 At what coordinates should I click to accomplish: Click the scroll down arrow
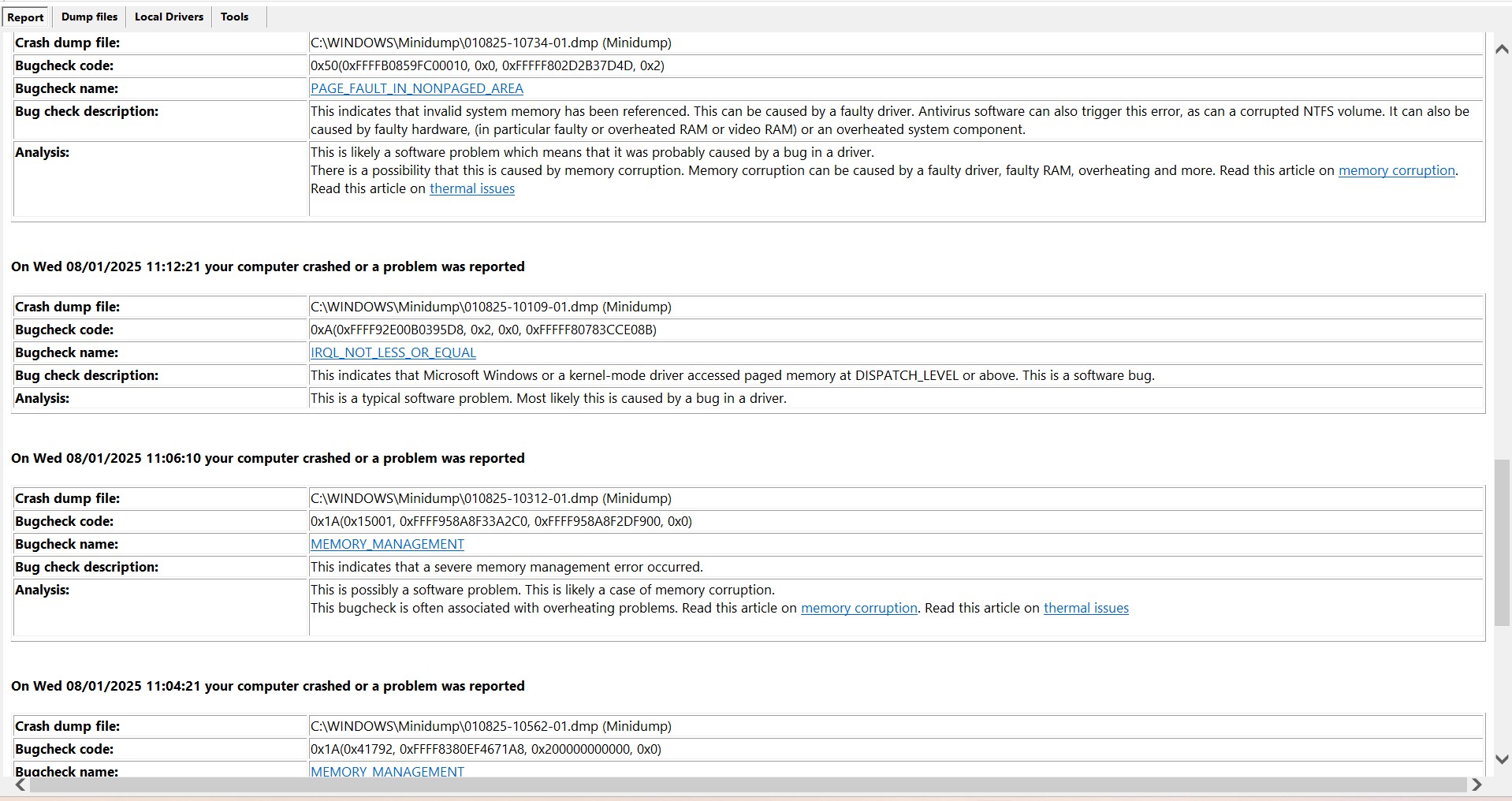tap(1501, 759)
